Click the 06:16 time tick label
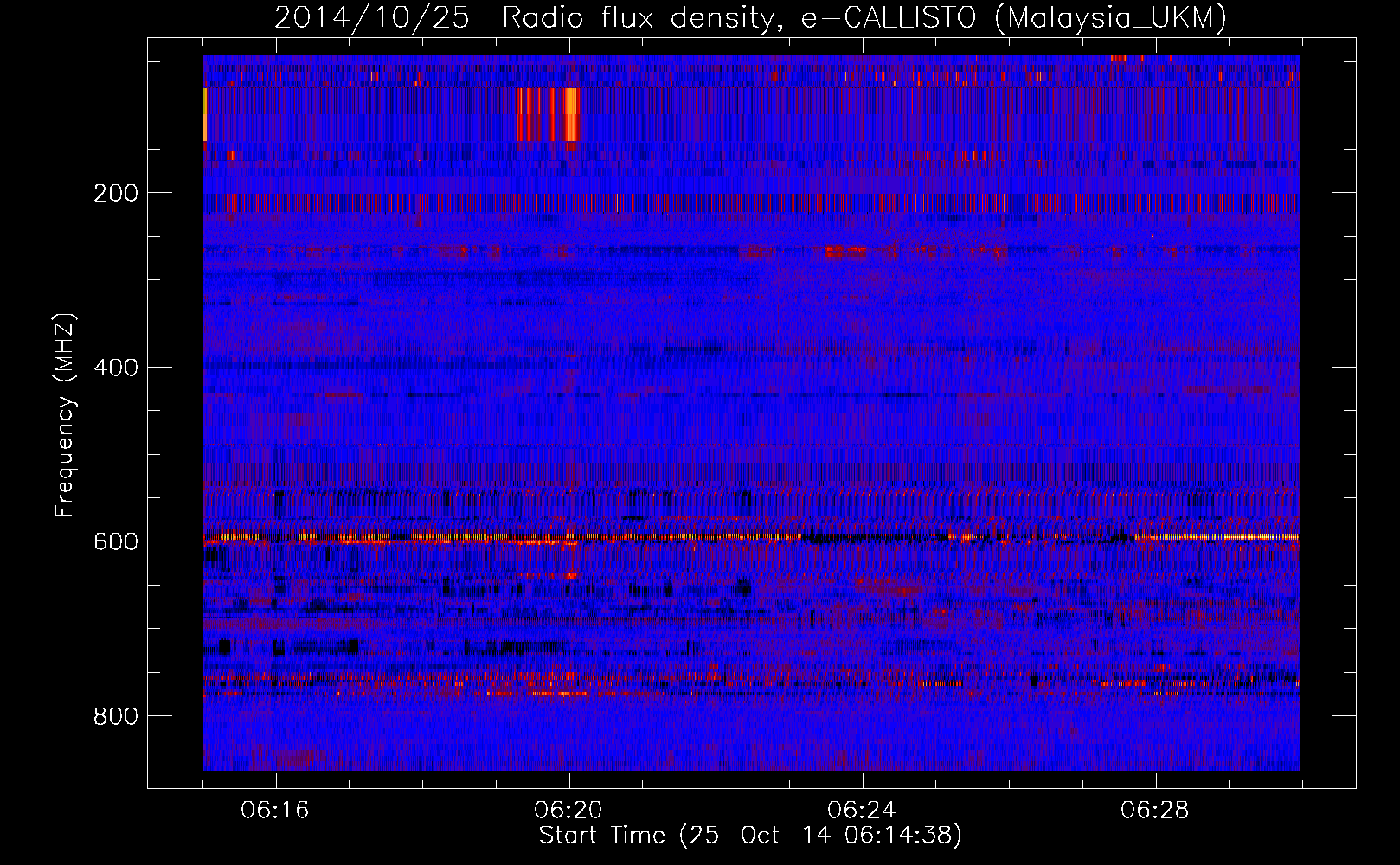The image size is (1400, 865). 275,811
